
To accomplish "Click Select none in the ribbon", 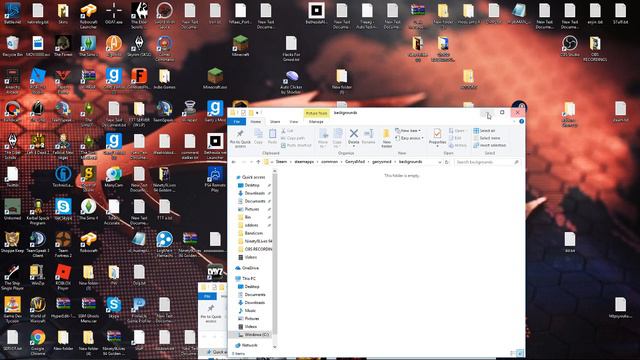I will pyautogui.click(x=487, y=138).
